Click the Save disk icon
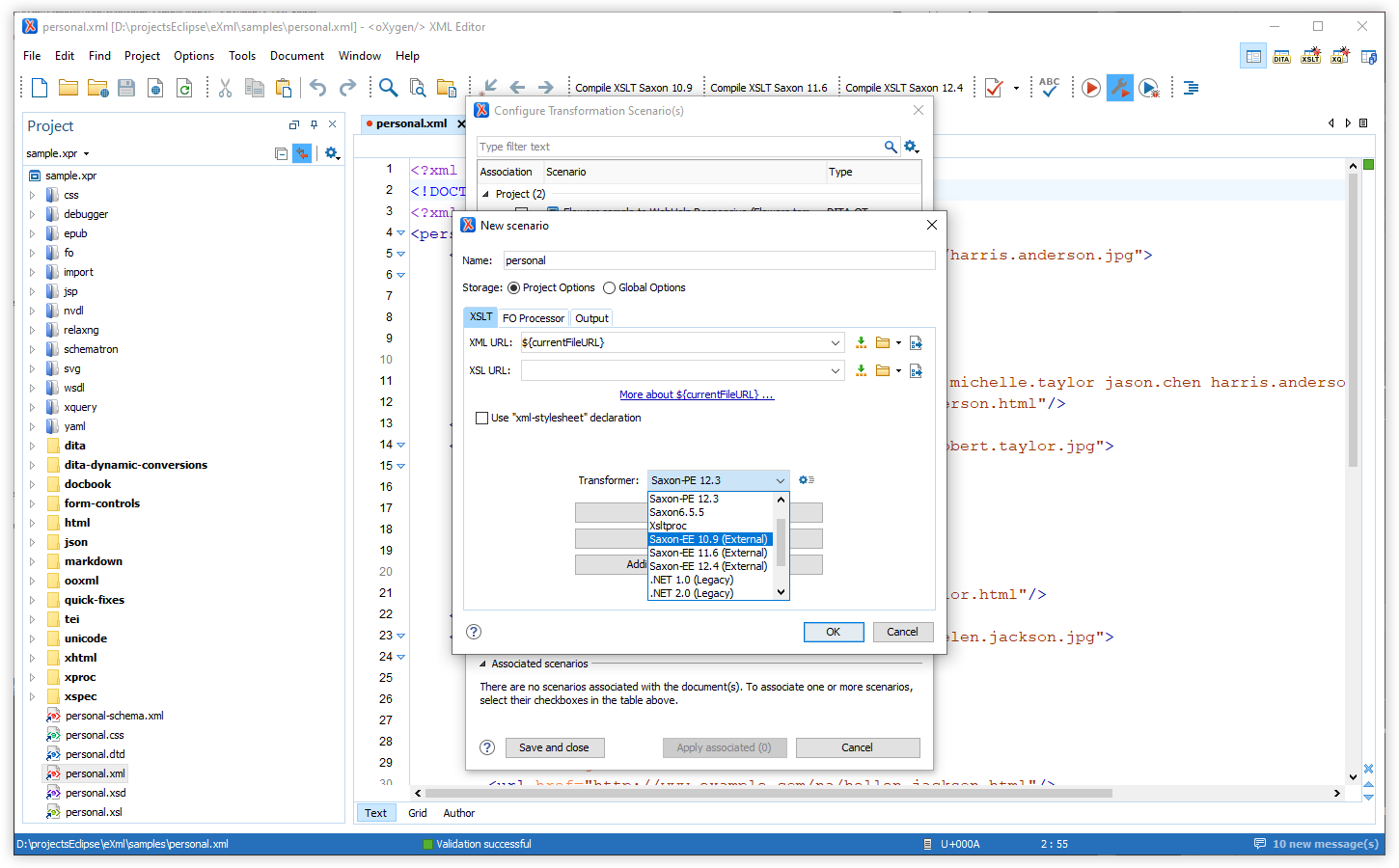This screenshot has height=868, width=1399. coord(126,88)
